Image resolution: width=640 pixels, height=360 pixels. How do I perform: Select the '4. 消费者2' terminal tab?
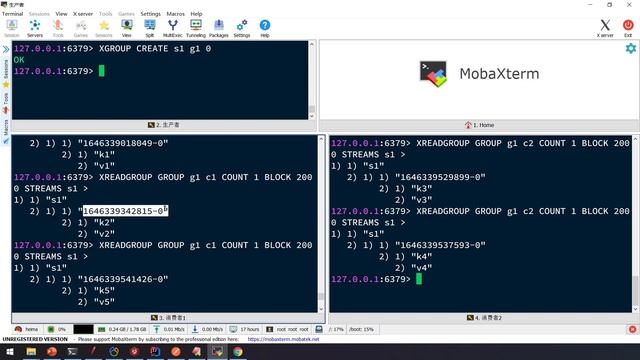484,318
